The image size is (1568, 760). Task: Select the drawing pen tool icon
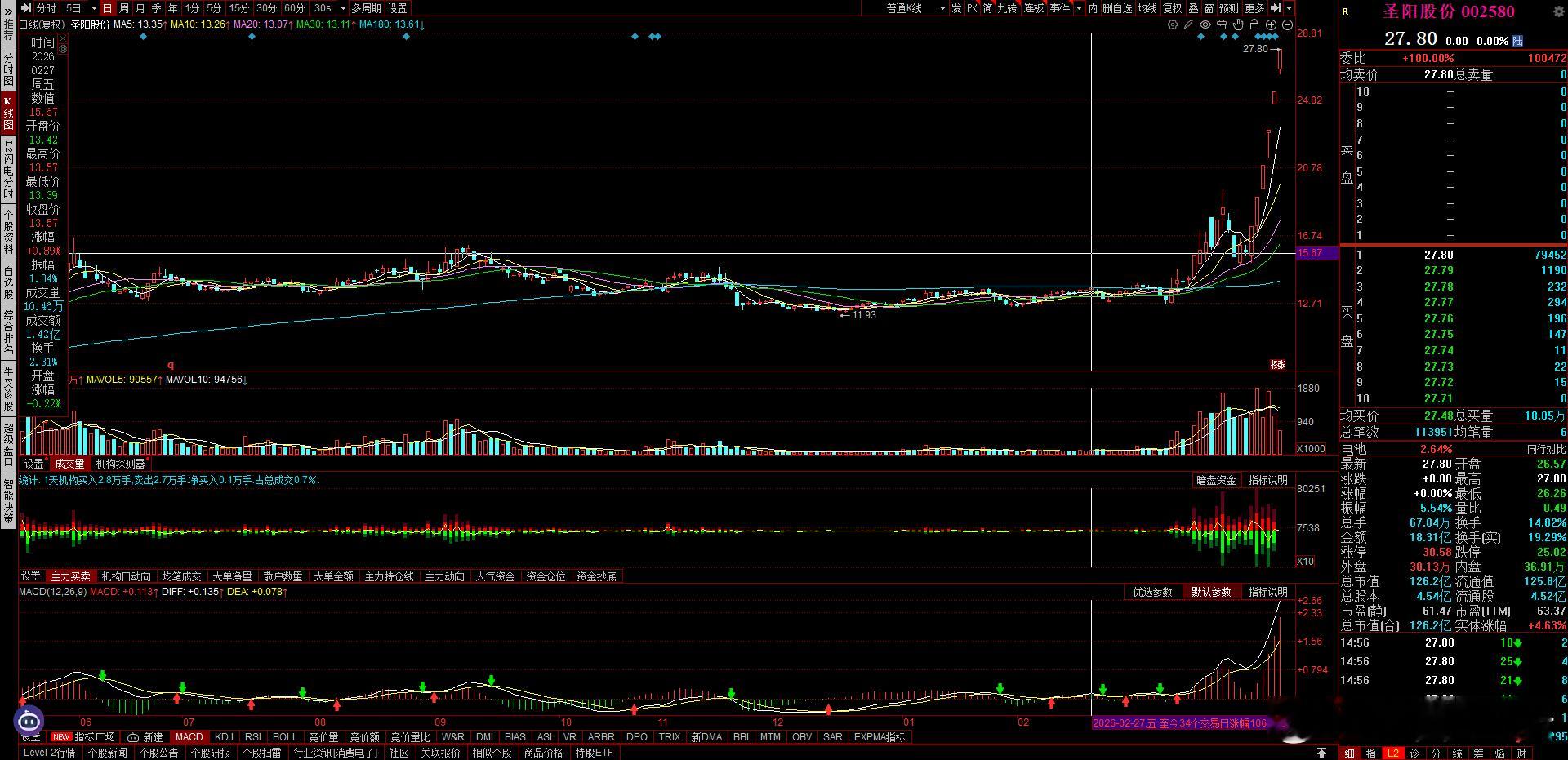coord(1189,24)
